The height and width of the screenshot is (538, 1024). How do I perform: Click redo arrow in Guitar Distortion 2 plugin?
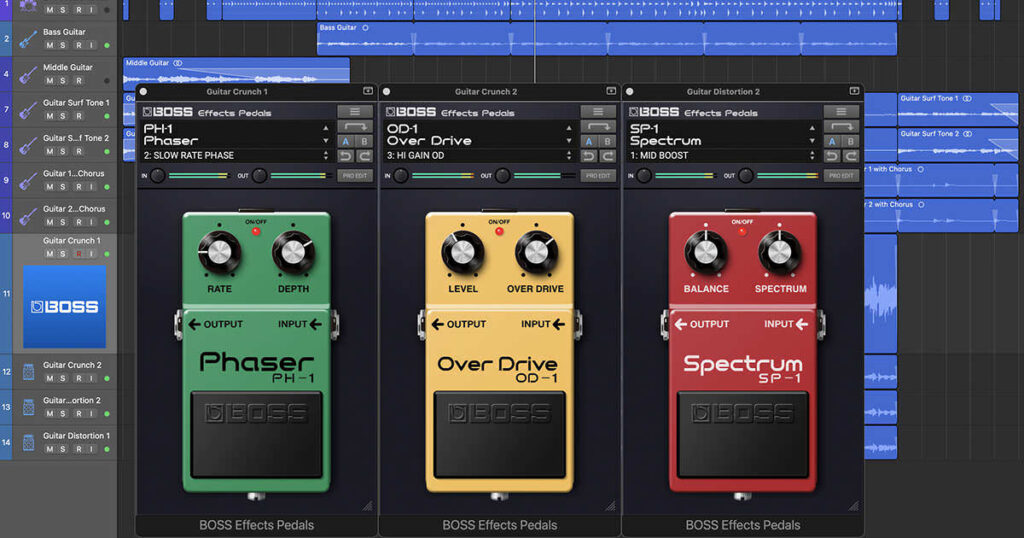tap(850, 155)
